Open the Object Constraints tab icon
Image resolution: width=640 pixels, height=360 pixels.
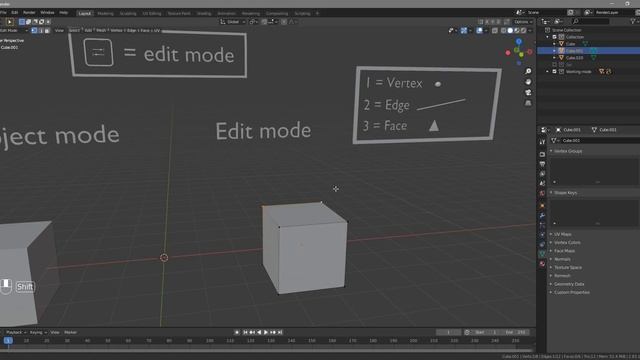pyautogui.click(x=542, y=244)
